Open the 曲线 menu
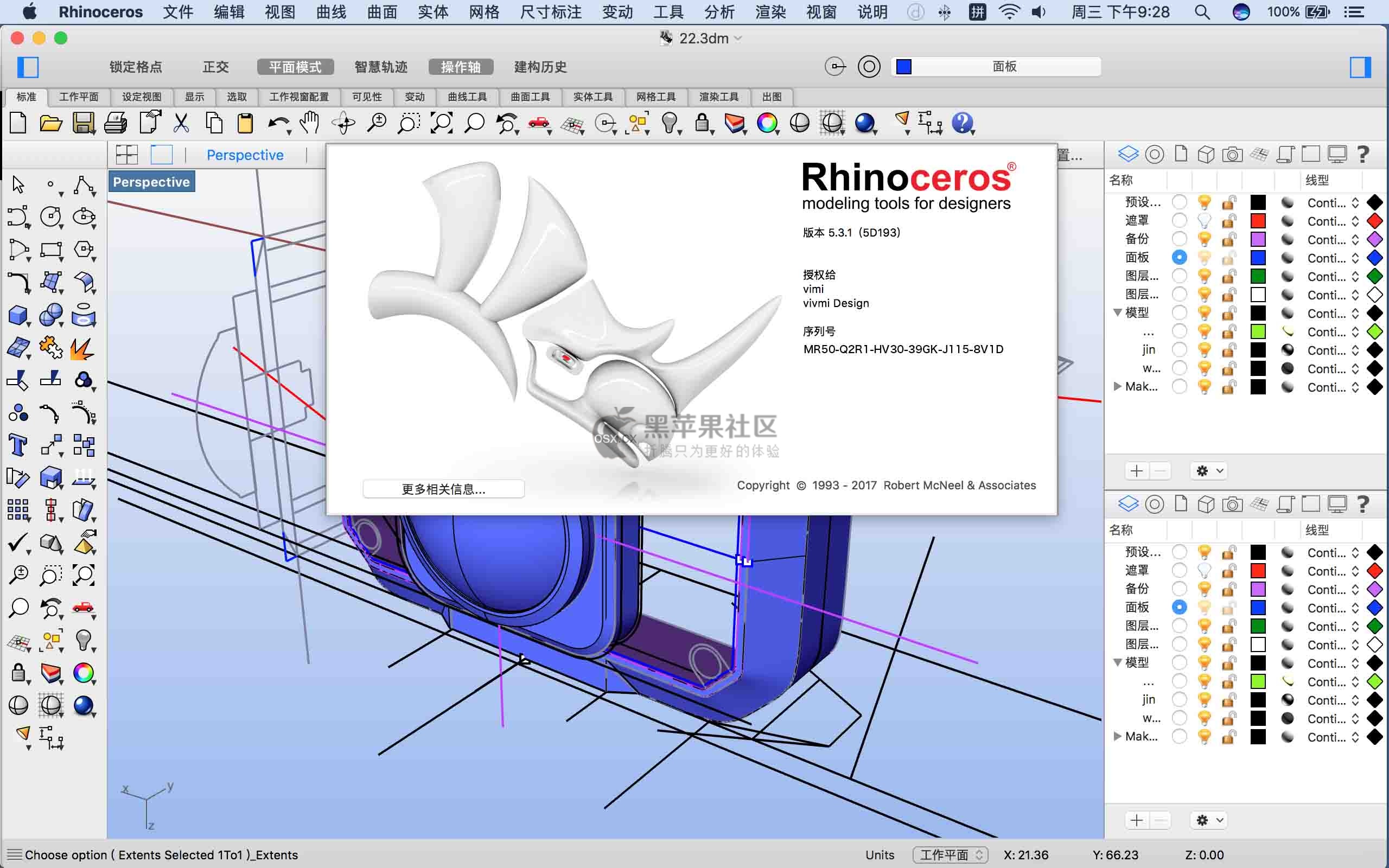The height and width of the screenshot is (868, 1389). (x=331, y=12)
